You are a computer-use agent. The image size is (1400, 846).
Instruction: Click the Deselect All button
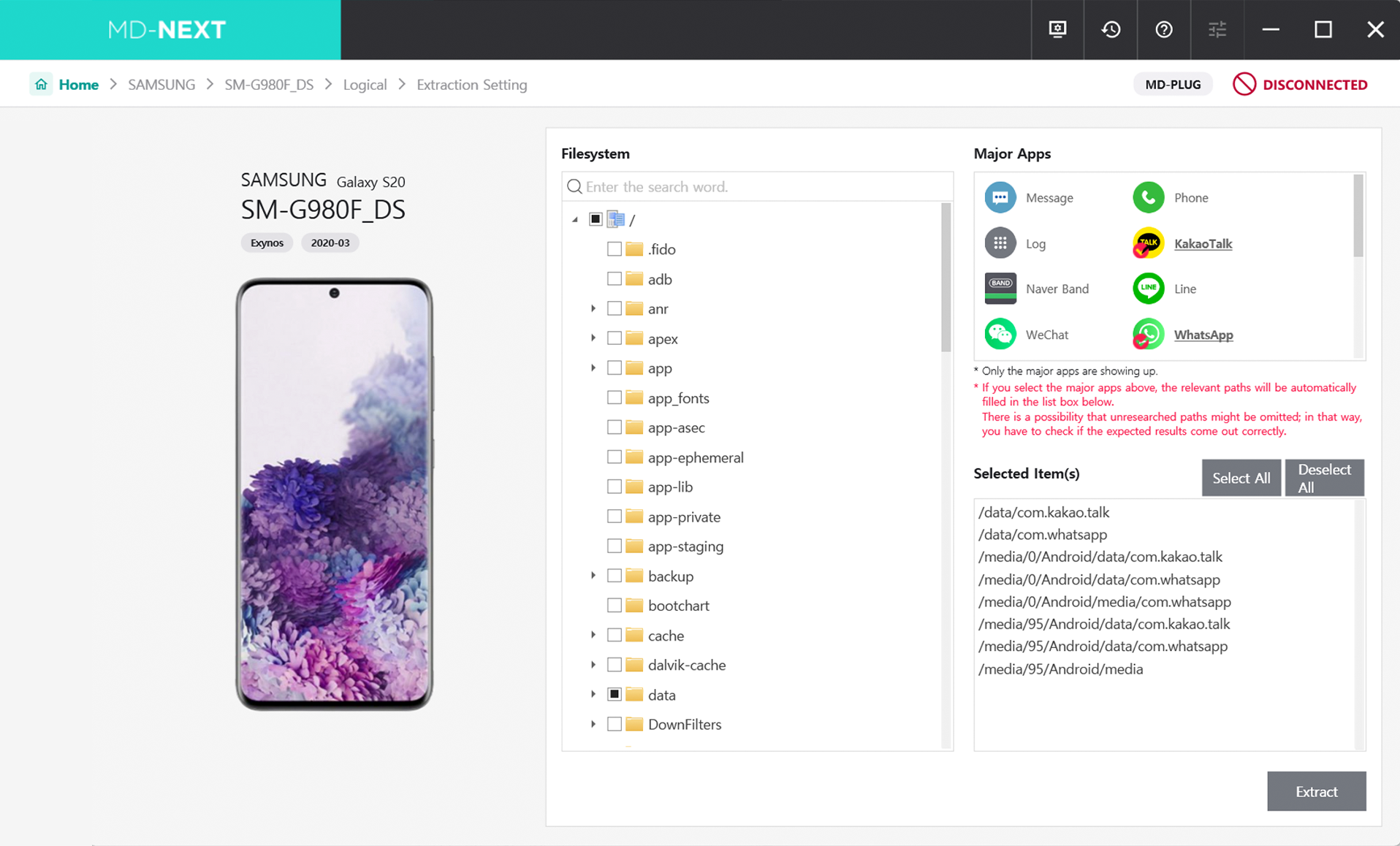(1324, 478)
